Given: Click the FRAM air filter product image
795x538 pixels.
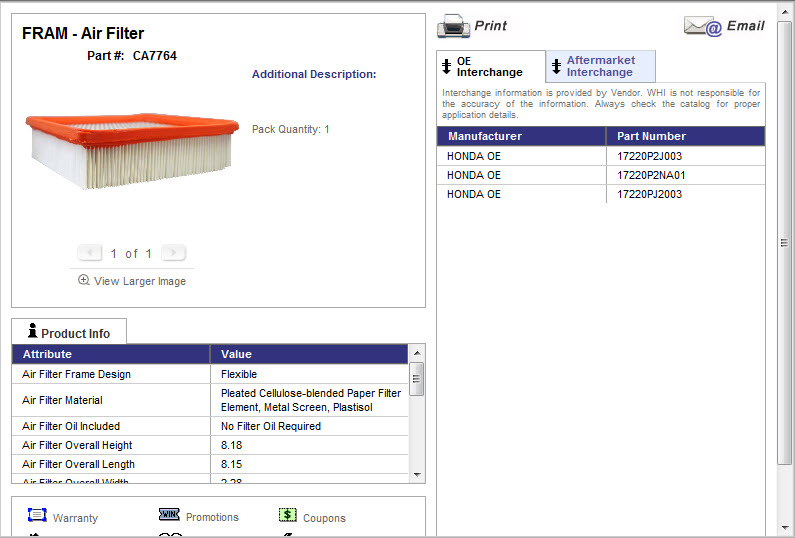Looking at the screenshot, I should [x=132, y=150].
